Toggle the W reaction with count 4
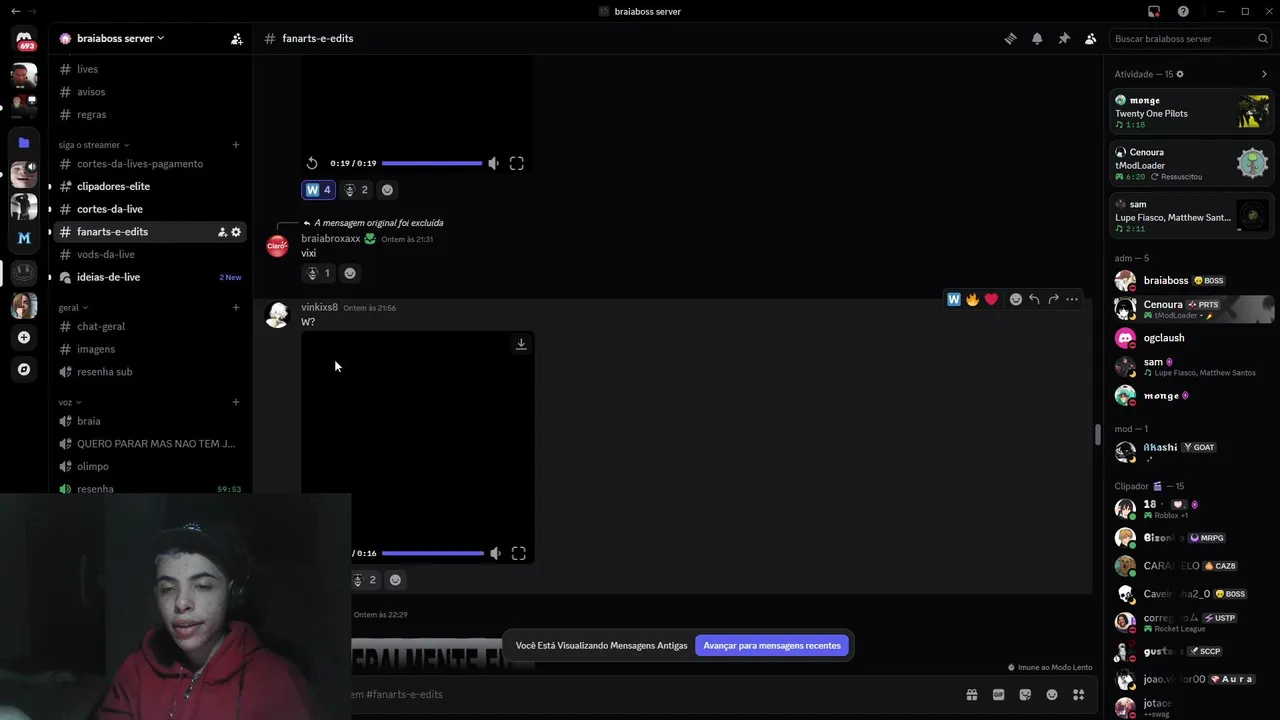Image resolution: width=1280 pixels, height=720 pixels. point(318,190)
